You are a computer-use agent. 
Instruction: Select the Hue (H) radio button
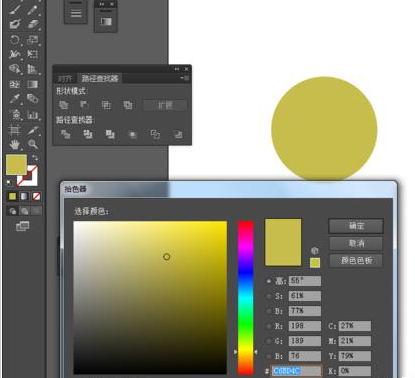pyautogui.click(x=268, y=281)
